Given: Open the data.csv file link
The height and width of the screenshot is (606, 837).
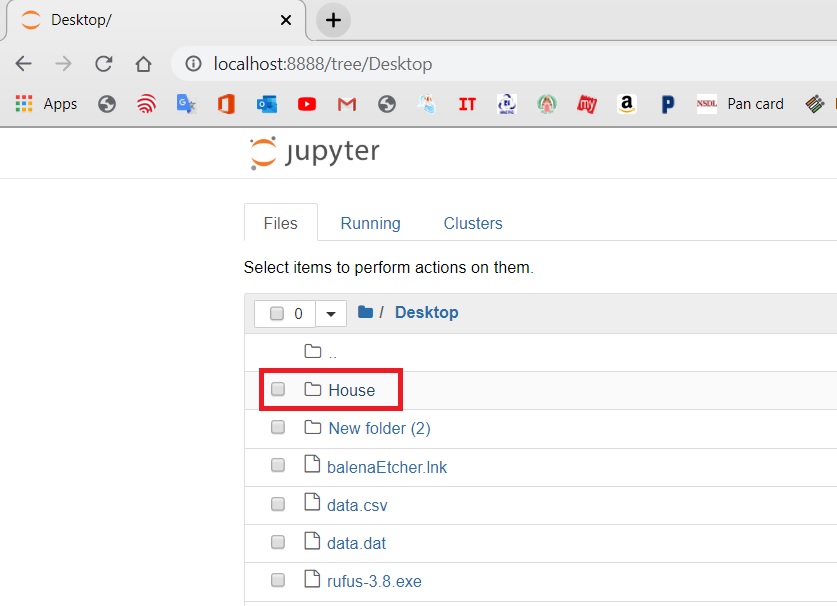Looking at the screenshot, I should pos(357,505).
